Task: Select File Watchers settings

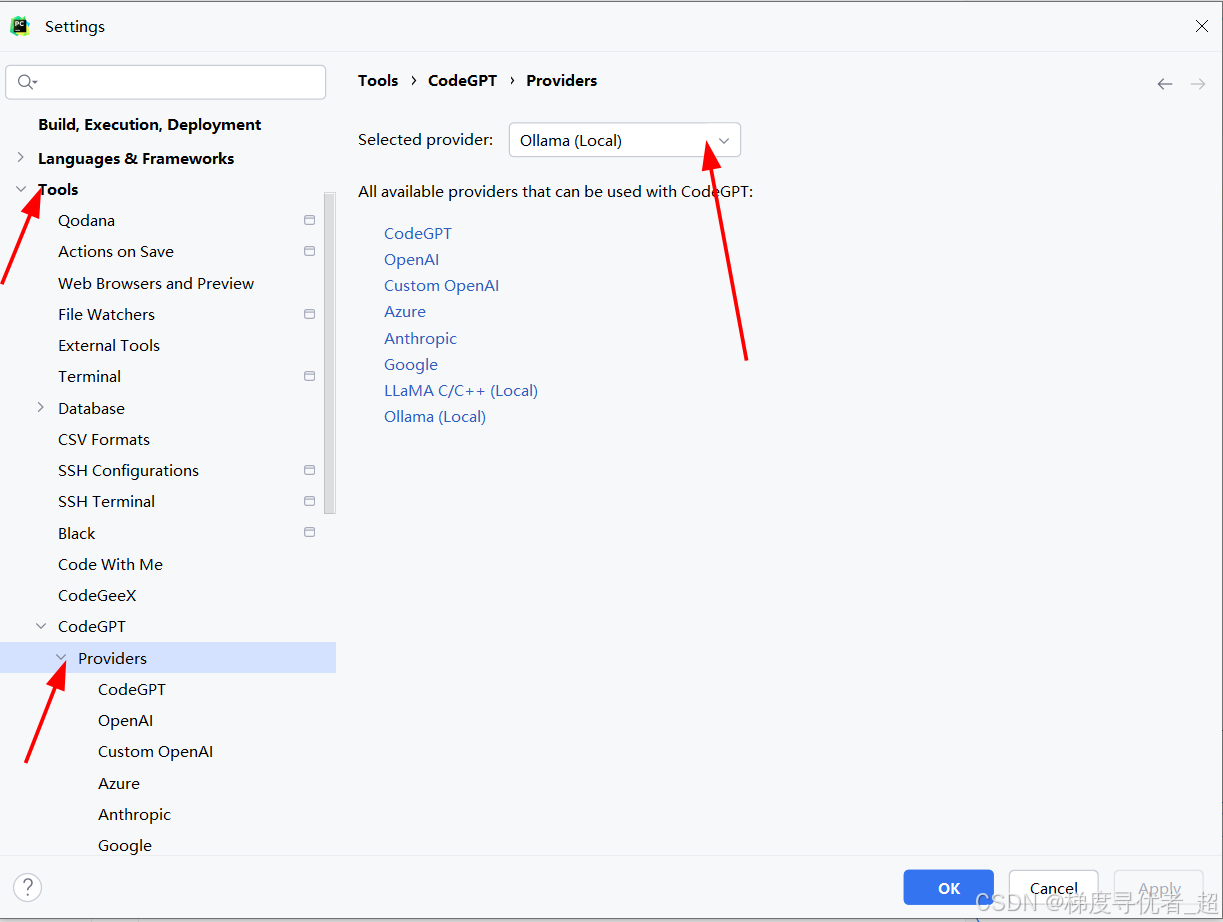Action: tap(106, 315)
